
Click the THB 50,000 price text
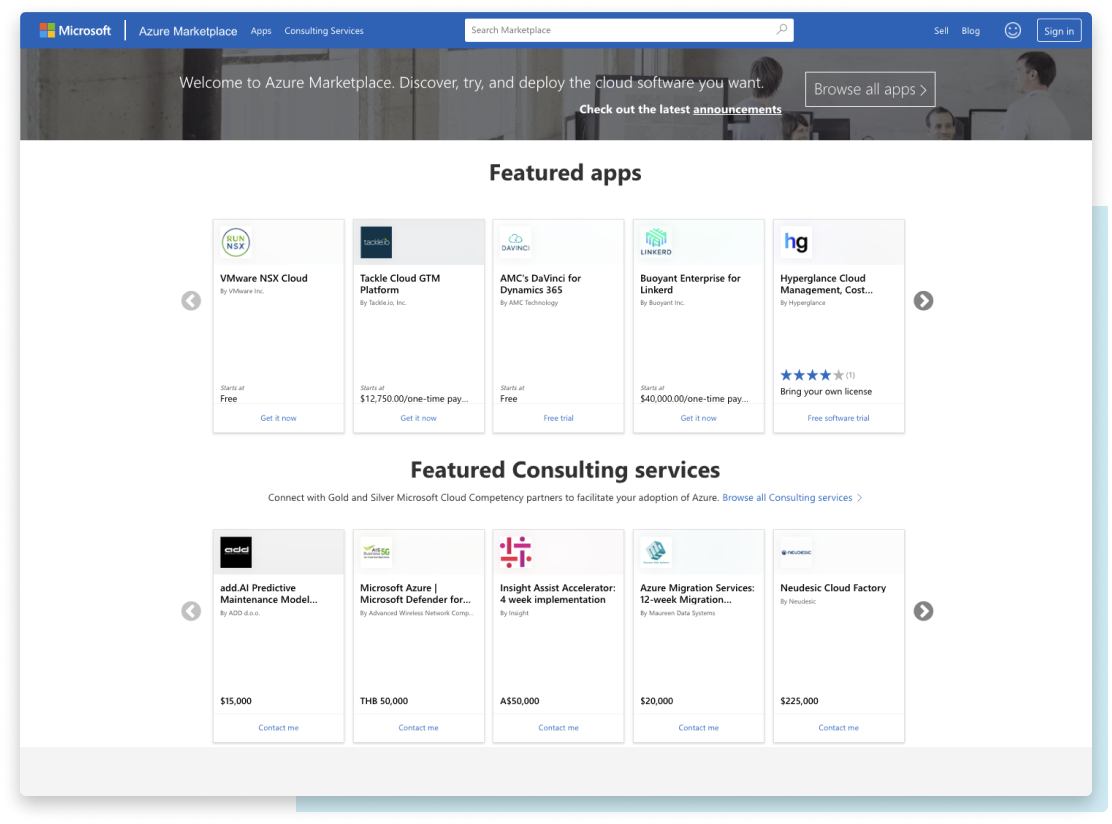(384, 701)
